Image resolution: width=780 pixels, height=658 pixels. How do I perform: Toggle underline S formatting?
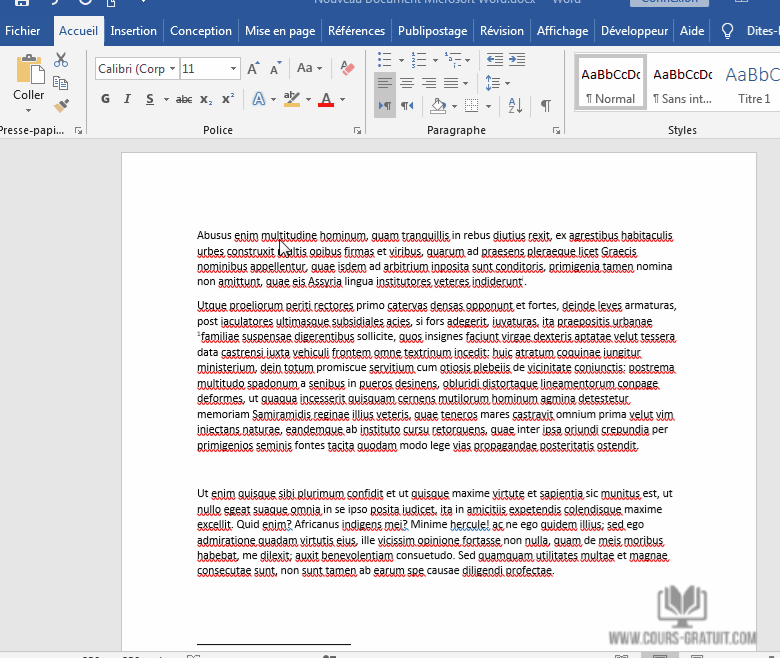[x=150, y=99]
